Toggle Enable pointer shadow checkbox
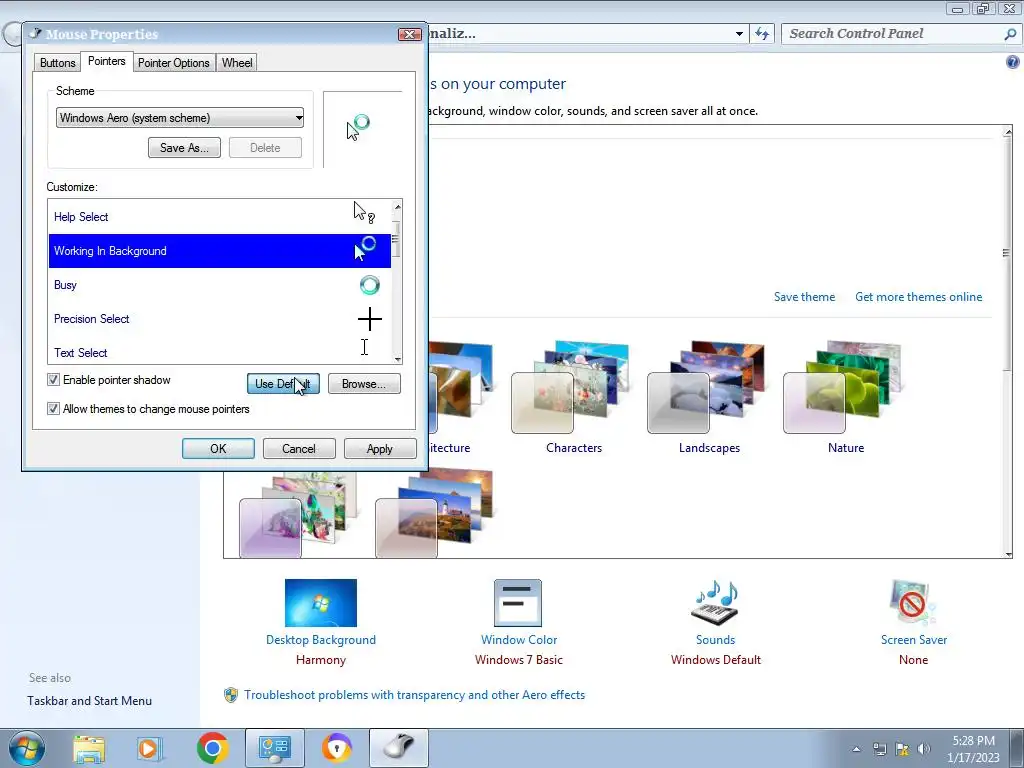Image resolution: width=1024 pixels, height=768 pixels. (x=54, y=379)
